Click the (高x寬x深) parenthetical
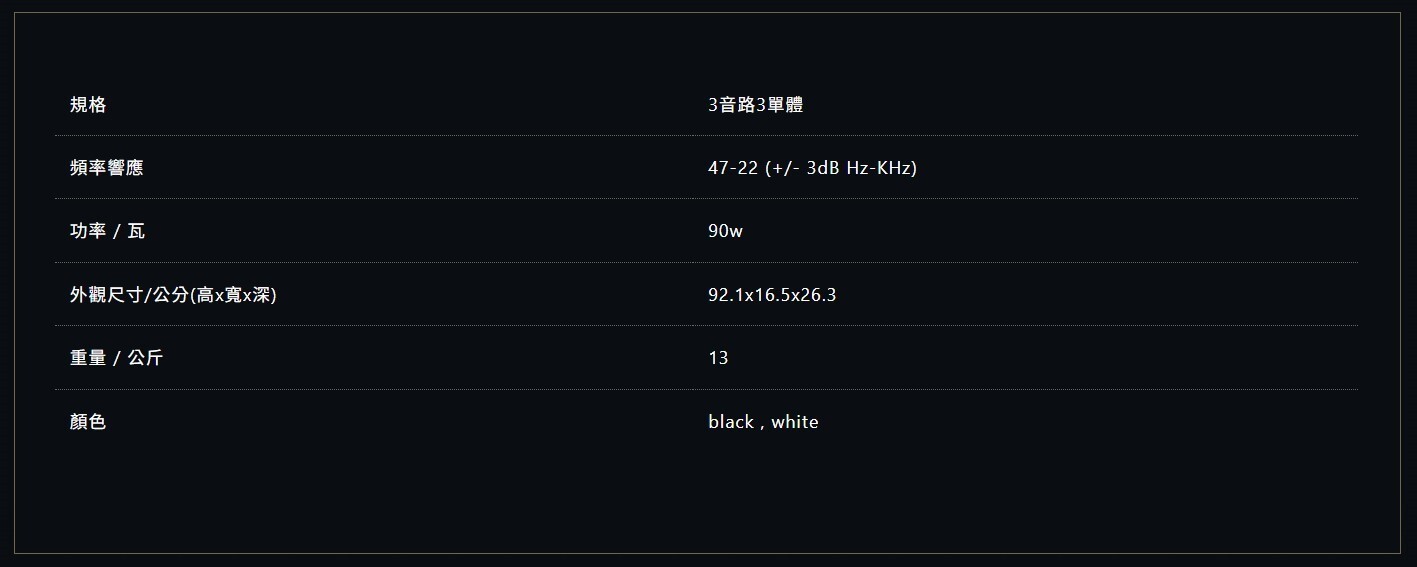Image resolution: width=1417 pixels, height=567 pixels. (x=233, y=295)
